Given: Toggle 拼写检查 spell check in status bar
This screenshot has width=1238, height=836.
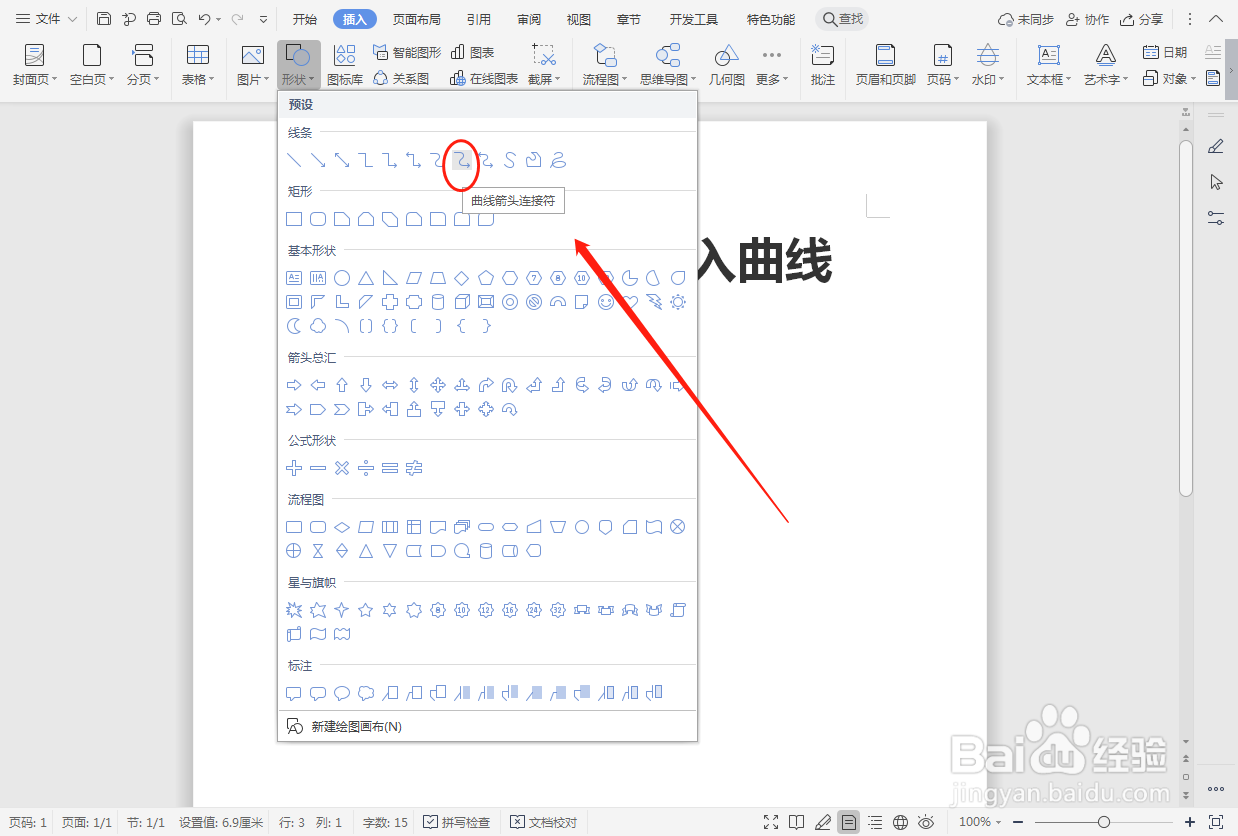Looking at the screenshot, I should (457, 822).
